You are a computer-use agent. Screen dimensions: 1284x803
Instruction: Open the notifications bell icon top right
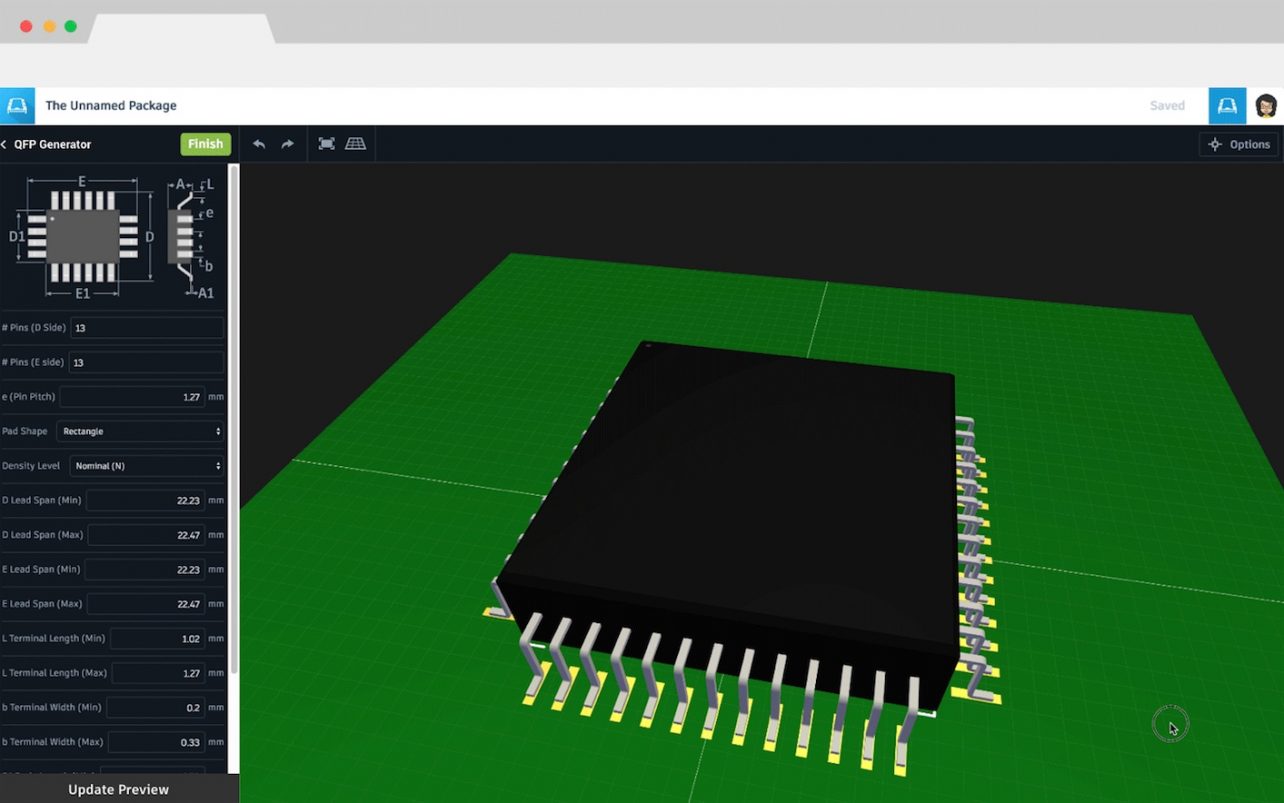click(1227, 105)
